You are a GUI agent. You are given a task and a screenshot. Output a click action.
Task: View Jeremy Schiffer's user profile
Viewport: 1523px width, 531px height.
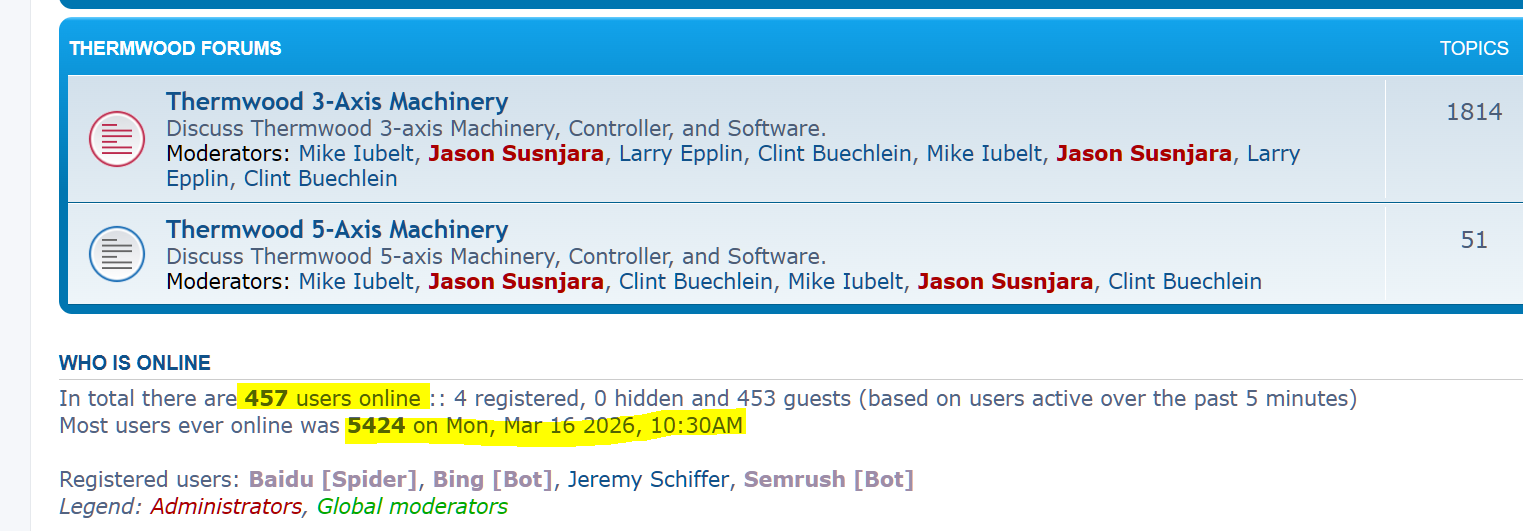tap(648, 479)
